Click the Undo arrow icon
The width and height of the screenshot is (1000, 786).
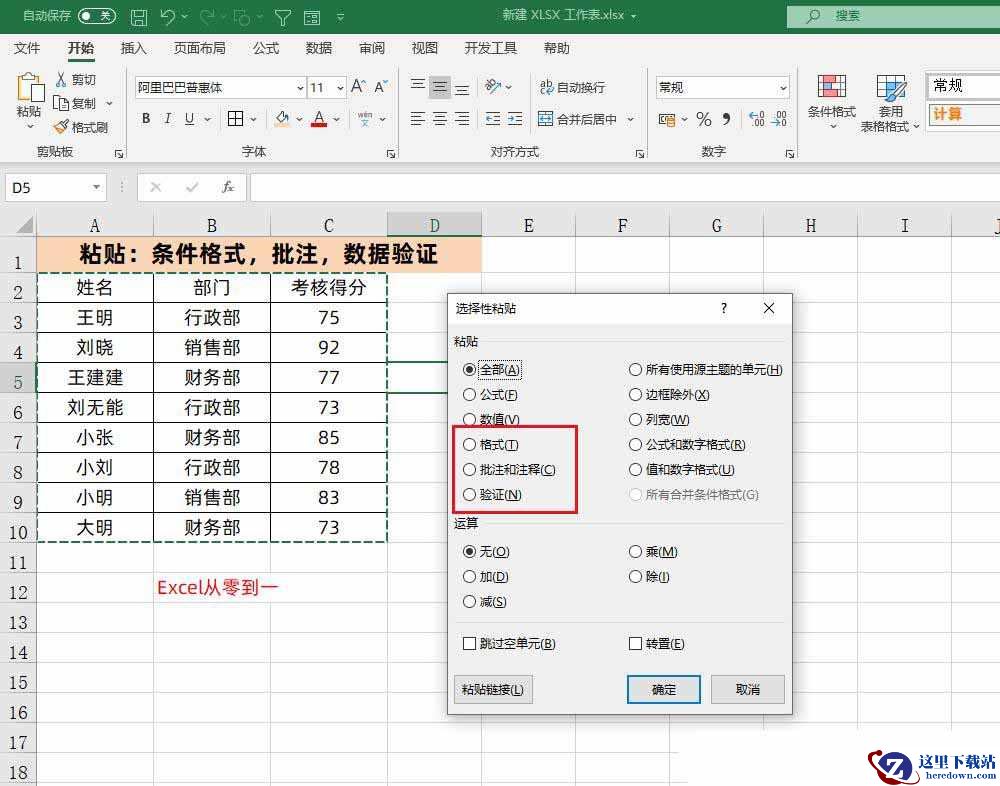click(168, 16)
